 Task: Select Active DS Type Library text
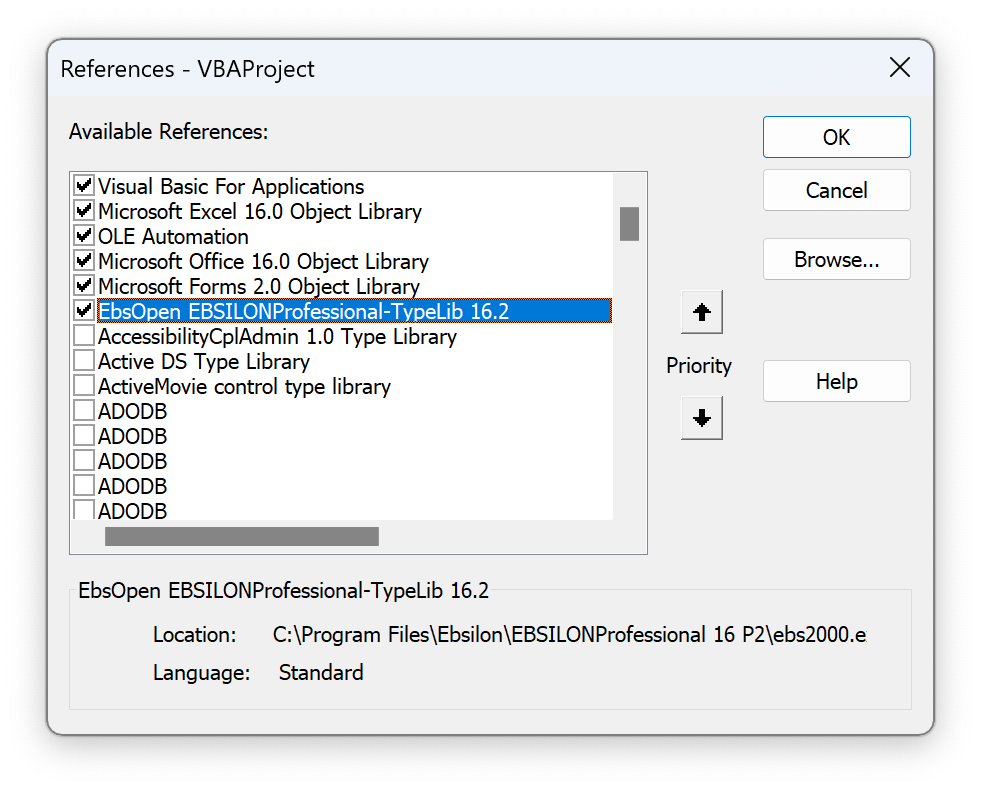point(204,362)
